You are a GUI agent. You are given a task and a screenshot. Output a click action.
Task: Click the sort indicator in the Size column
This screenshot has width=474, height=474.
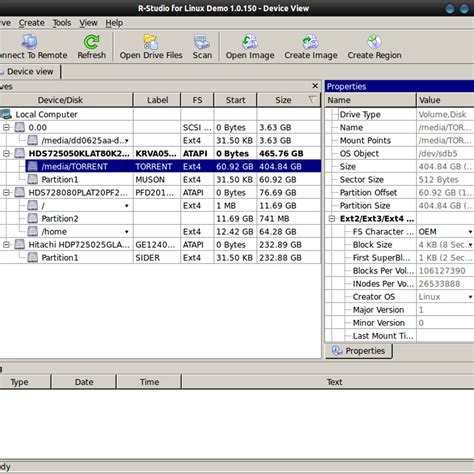coord(312,100)
